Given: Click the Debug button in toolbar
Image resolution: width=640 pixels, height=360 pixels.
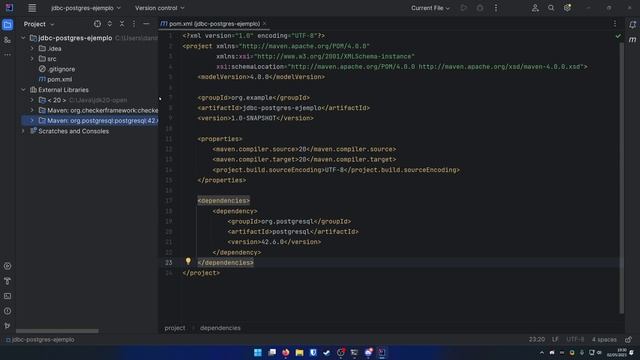Looking at the screenshot, I should click(x=480, y=8).
